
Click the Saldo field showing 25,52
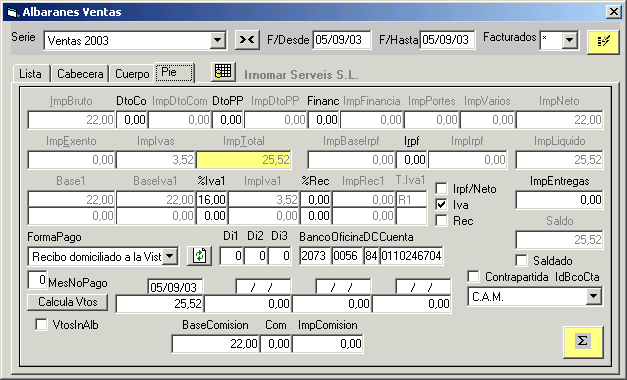[559, 240]
